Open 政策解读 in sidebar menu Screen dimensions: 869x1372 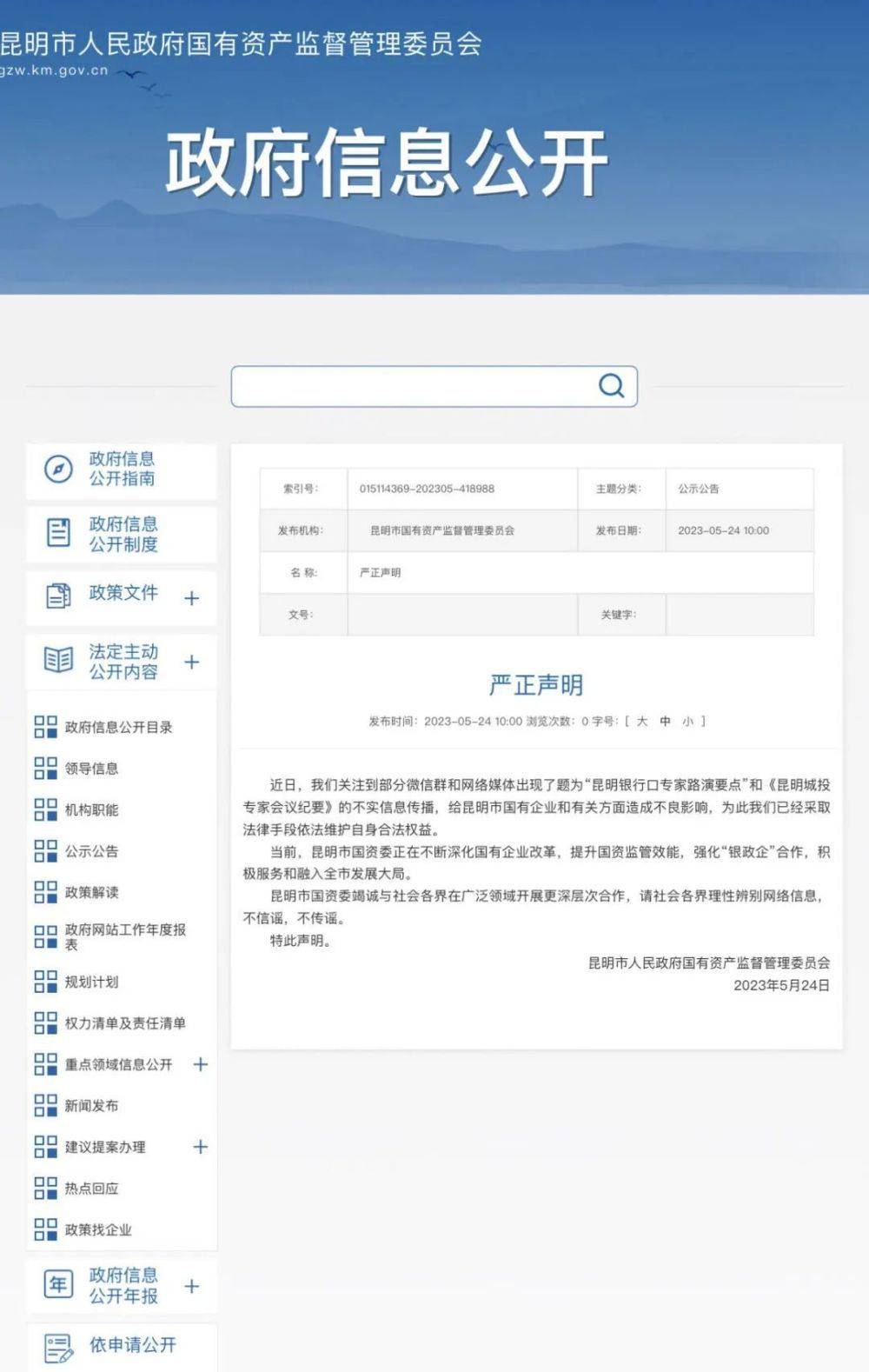tap(91, 892)
